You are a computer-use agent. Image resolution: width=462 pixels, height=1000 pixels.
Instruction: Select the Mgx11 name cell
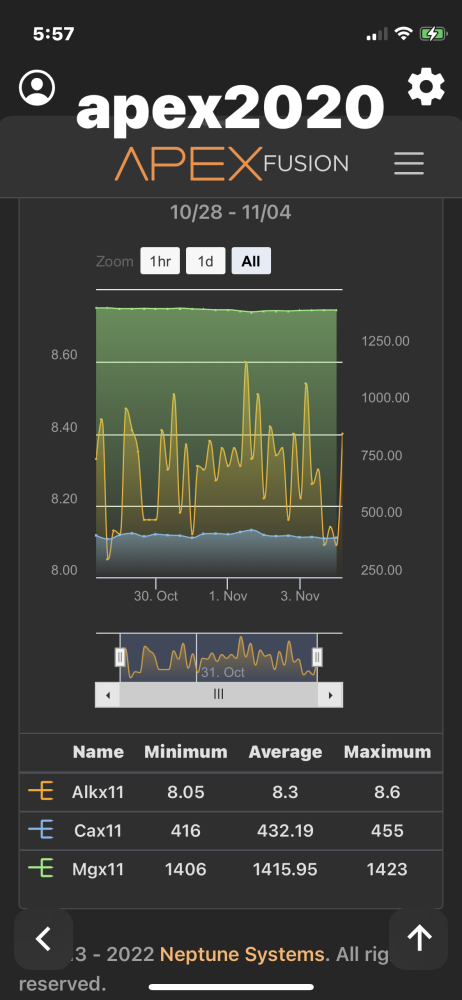pyautogui.click(x=98, y=869)
